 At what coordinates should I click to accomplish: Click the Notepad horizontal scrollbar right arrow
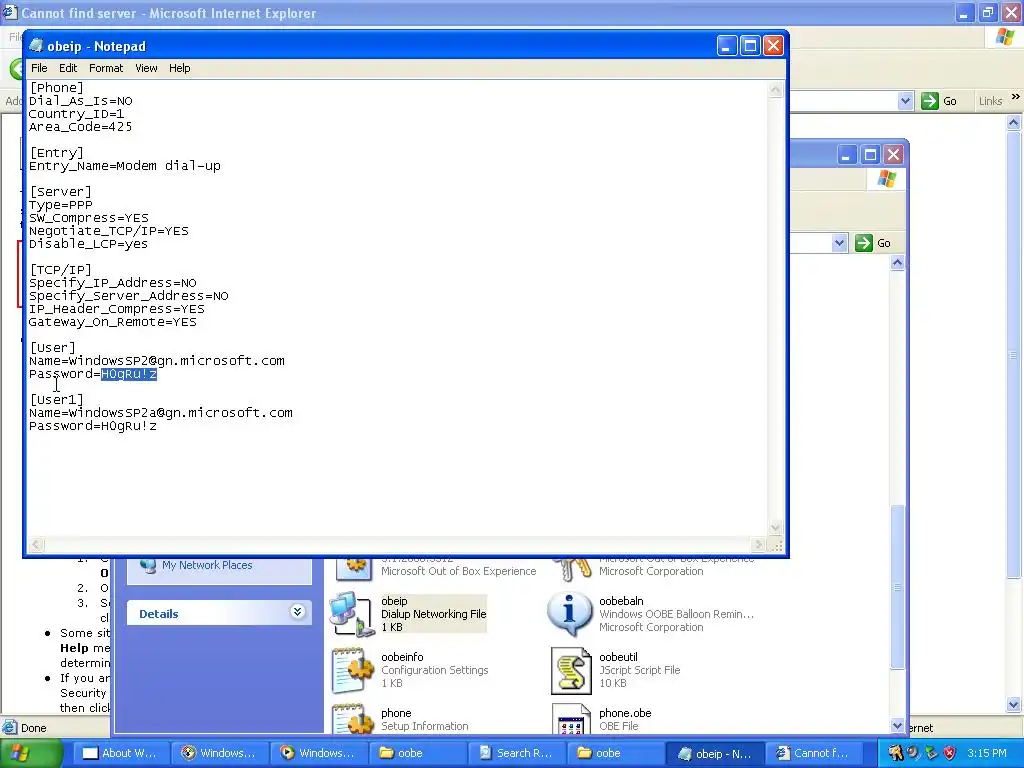point(758,544)
